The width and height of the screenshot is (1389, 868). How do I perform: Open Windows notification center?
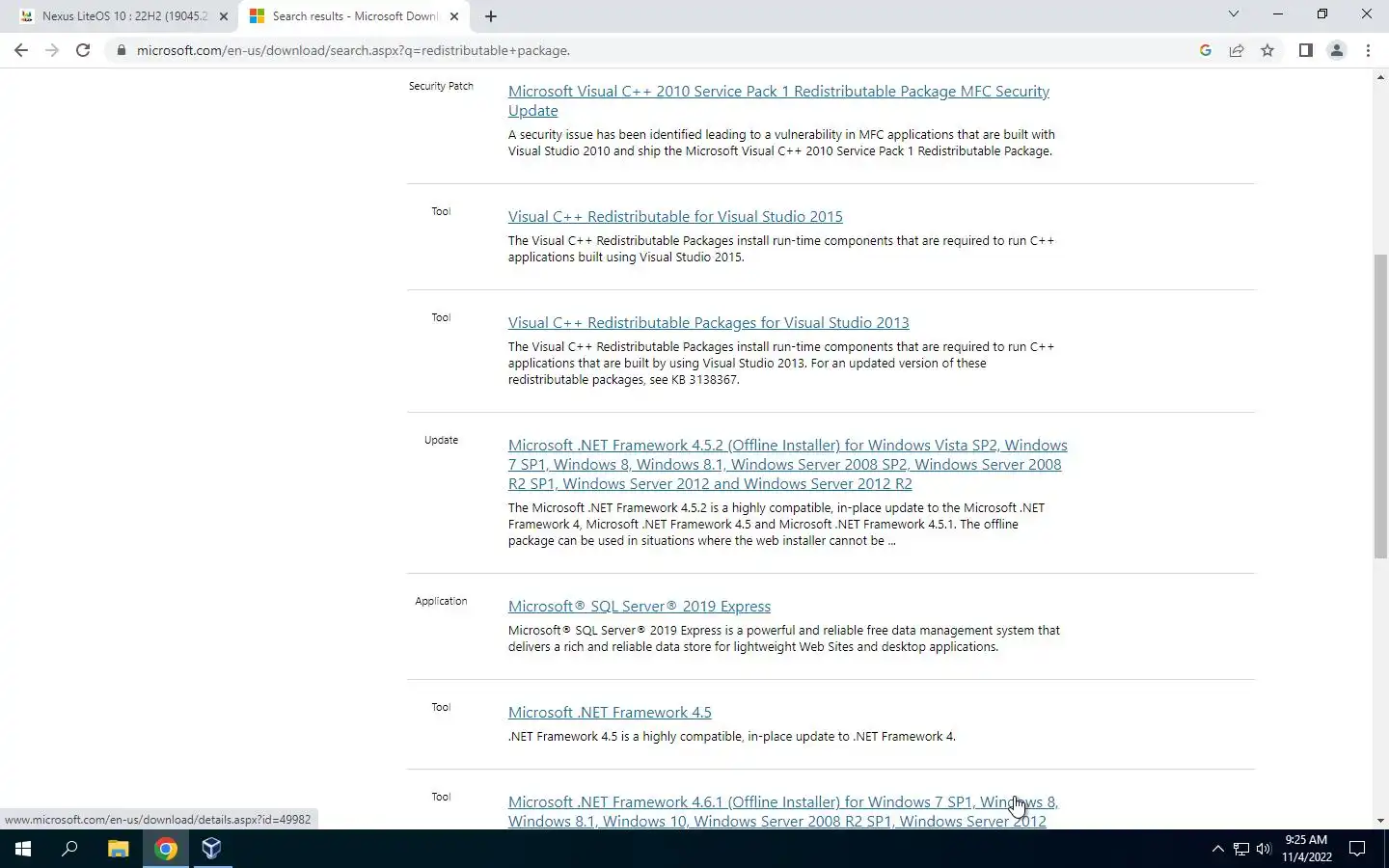click(x=1357, y=849)
